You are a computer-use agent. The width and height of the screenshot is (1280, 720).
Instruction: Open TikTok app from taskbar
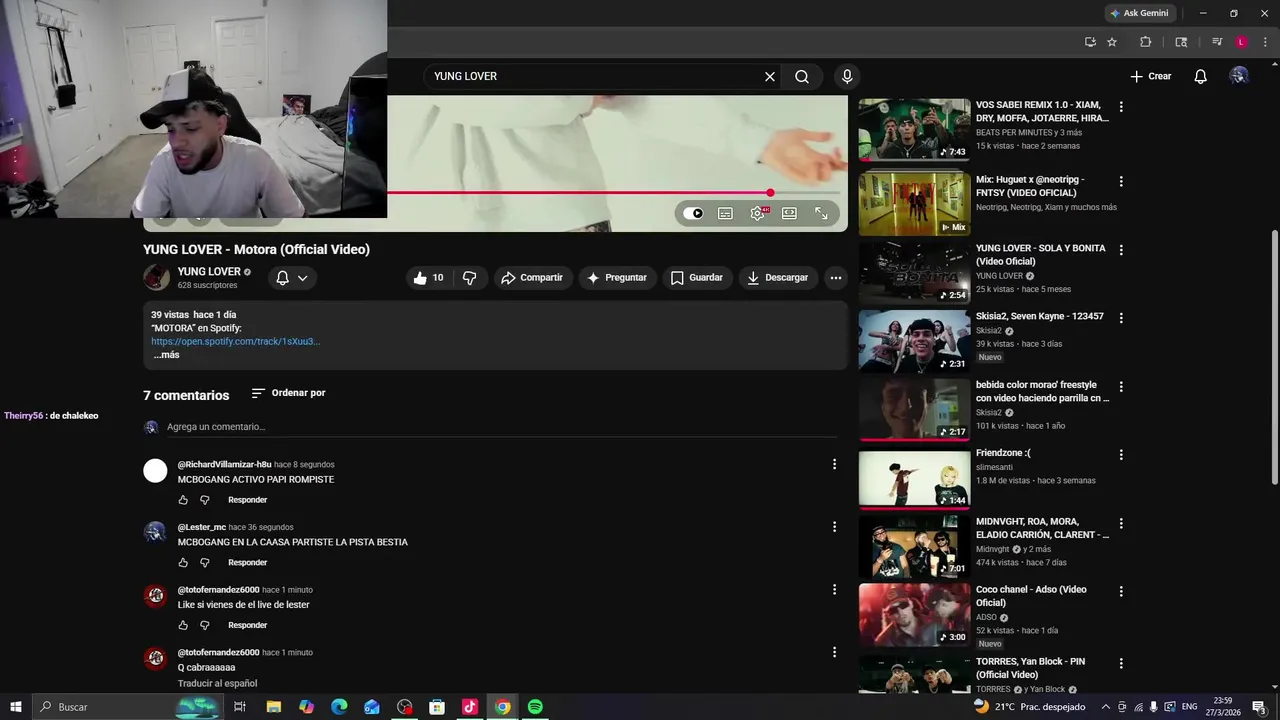click(470, 707)
